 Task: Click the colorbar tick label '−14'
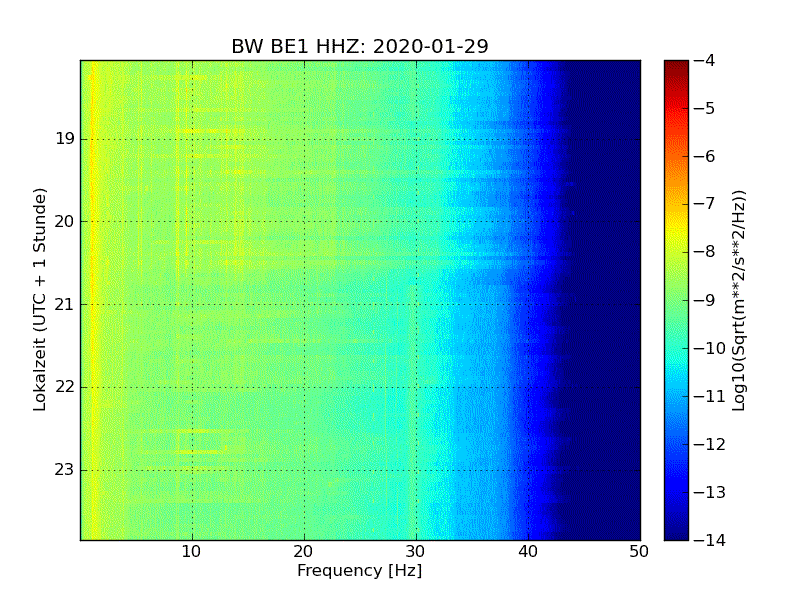(710, 540)
